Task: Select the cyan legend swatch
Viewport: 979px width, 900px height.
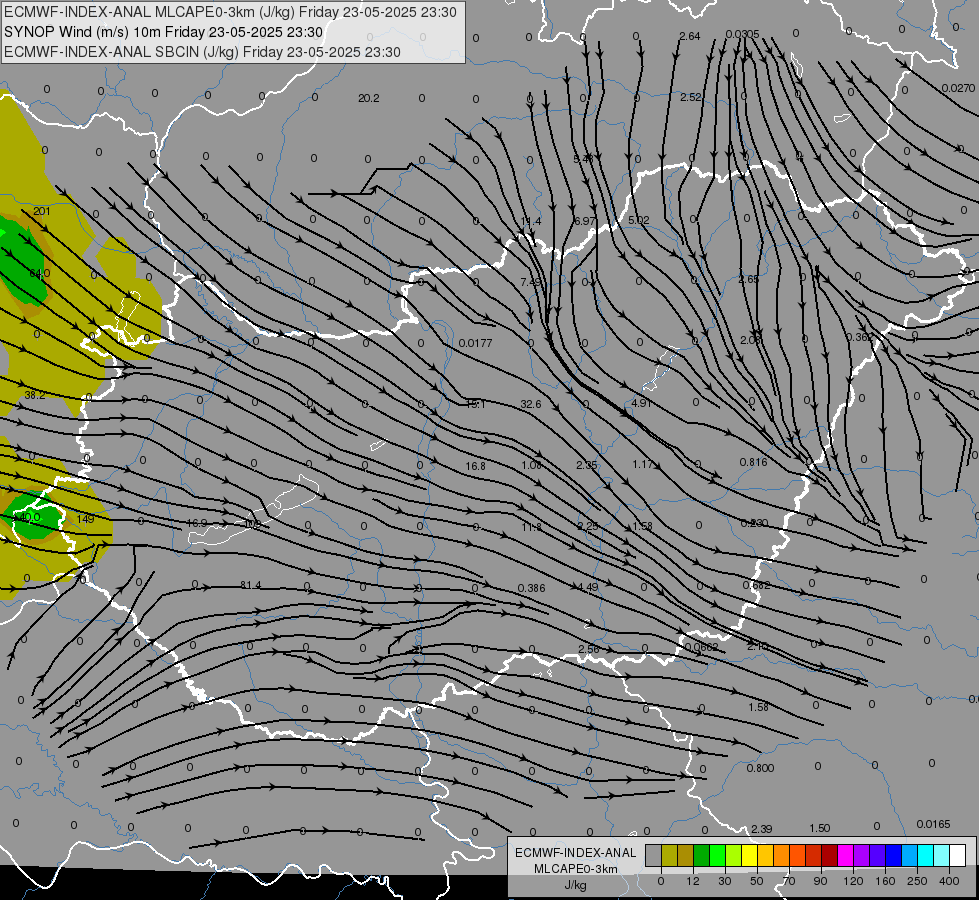Action: [925, 856]
